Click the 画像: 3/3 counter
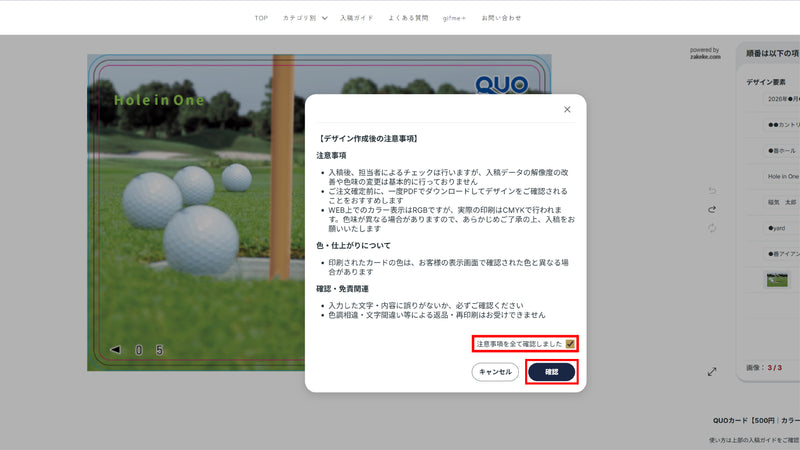The height and width of the screenshot is (450, 800). point(764,367)
